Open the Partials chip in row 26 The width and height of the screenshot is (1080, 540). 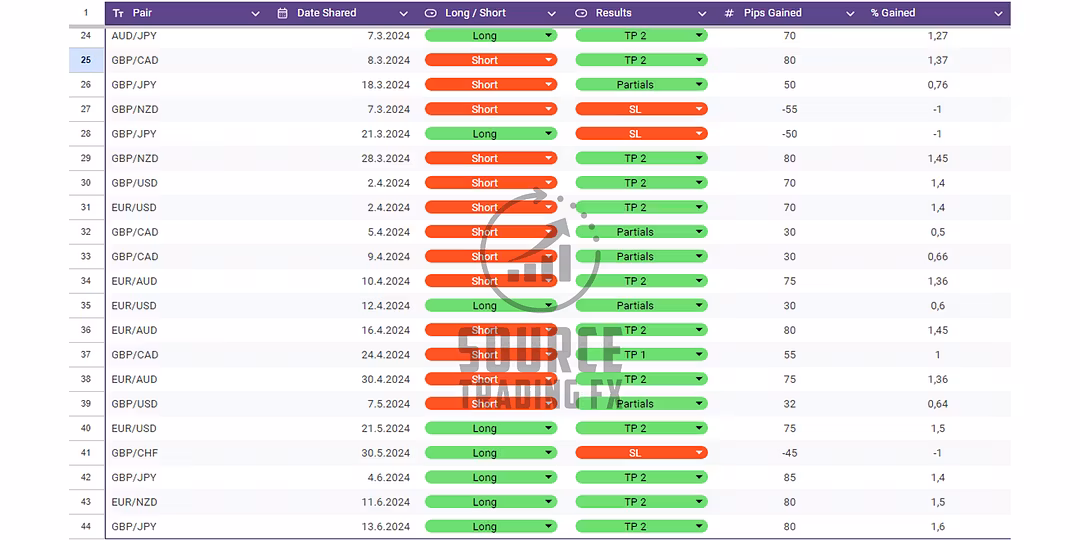click(641, 85)
